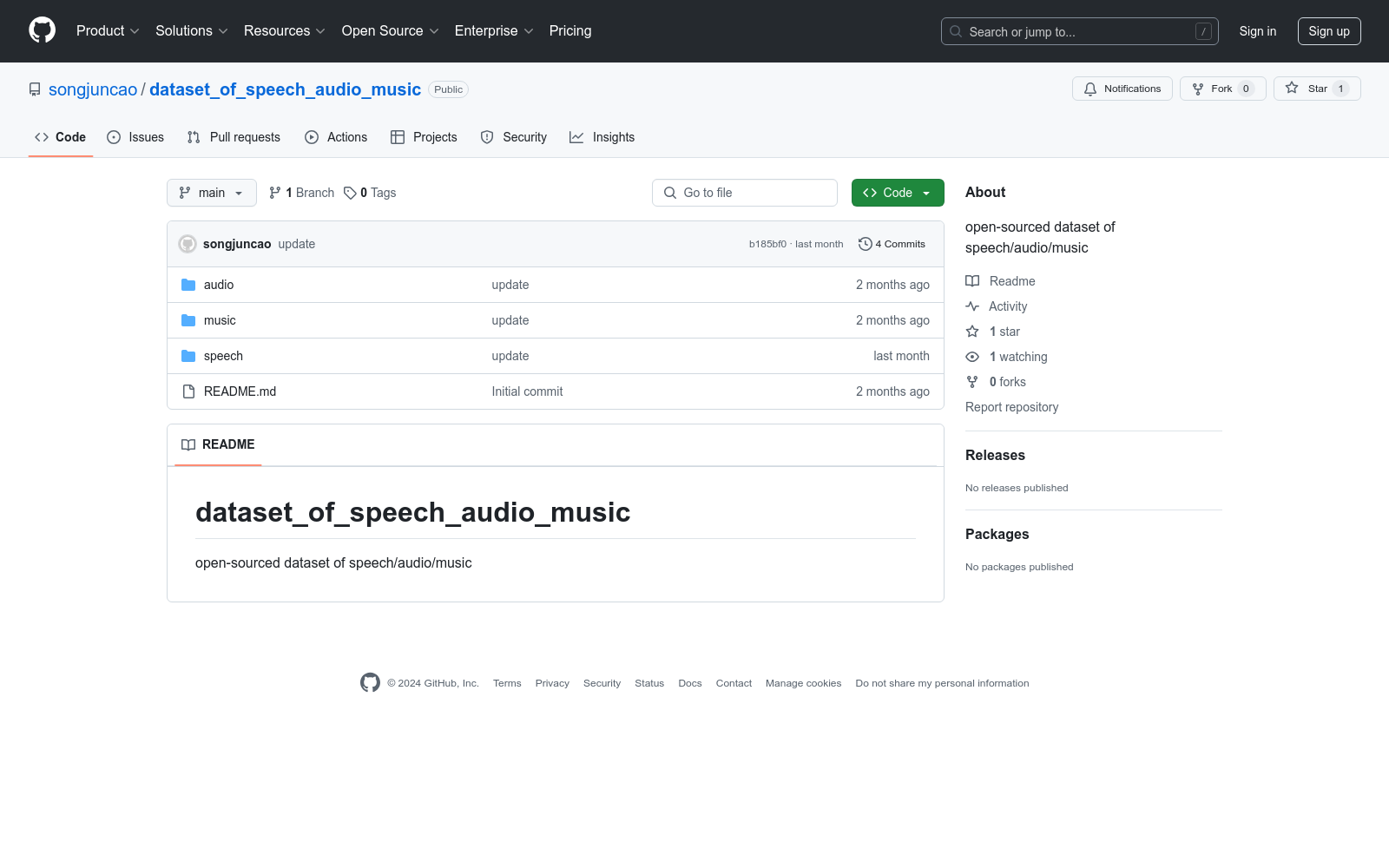Click the book icon next to Readme

(x=972, y=281)
